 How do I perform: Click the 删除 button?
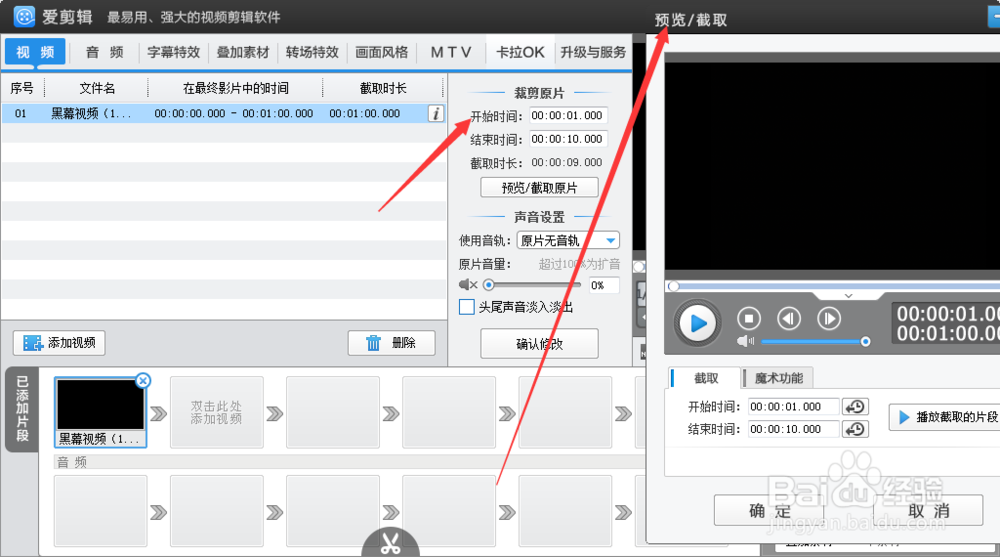coord(392,343)
